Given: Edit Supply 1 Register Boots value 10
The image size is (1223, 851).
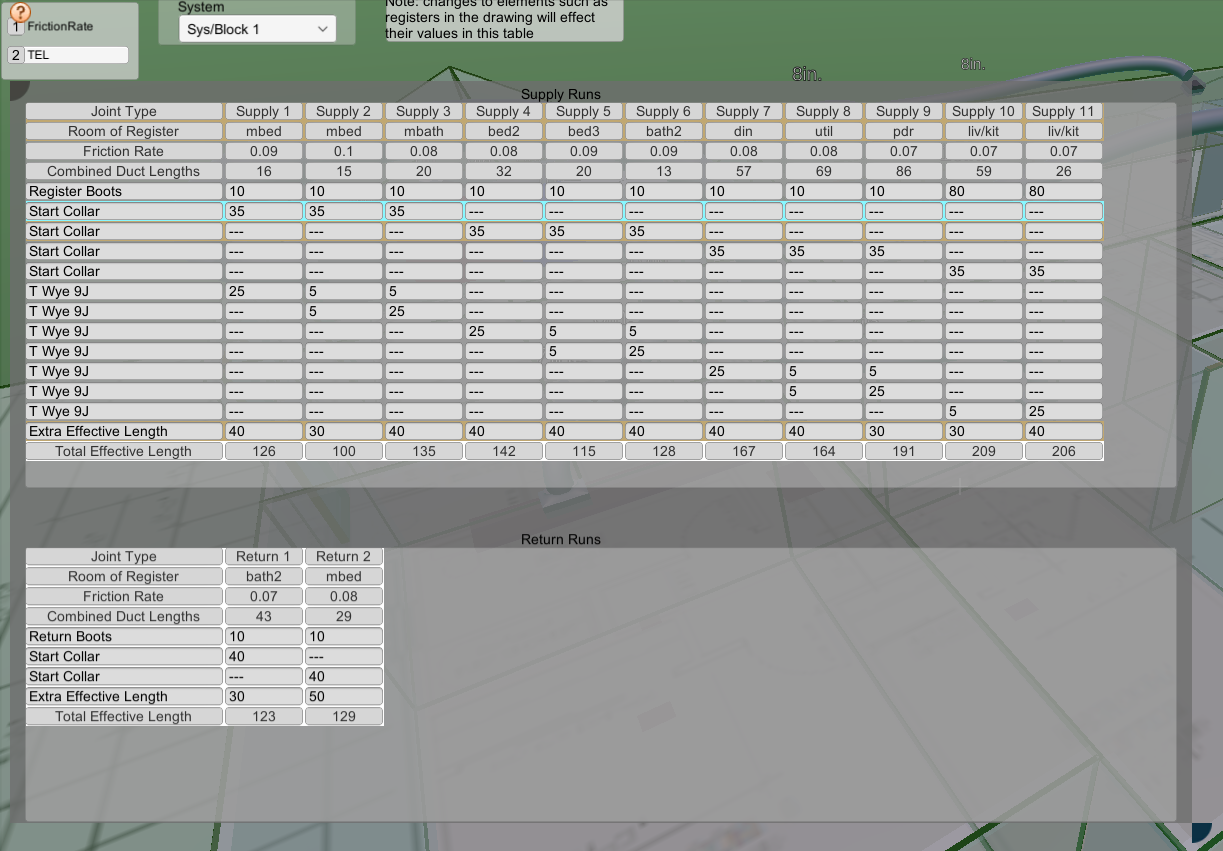Looking at the screenshot, I should coord(263,191).
